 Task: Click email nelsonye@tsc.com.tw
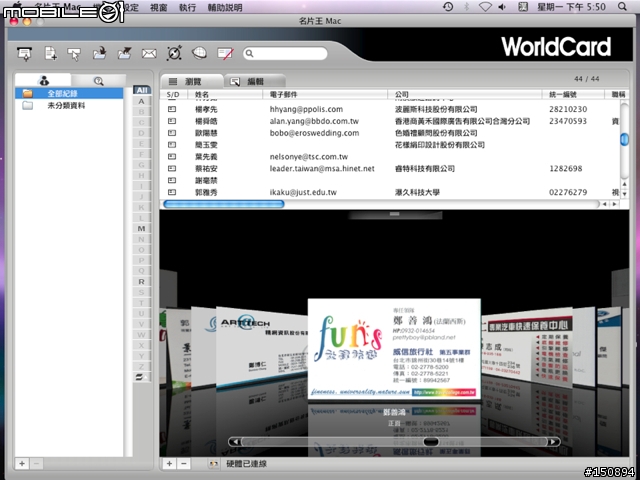[309, 157]
